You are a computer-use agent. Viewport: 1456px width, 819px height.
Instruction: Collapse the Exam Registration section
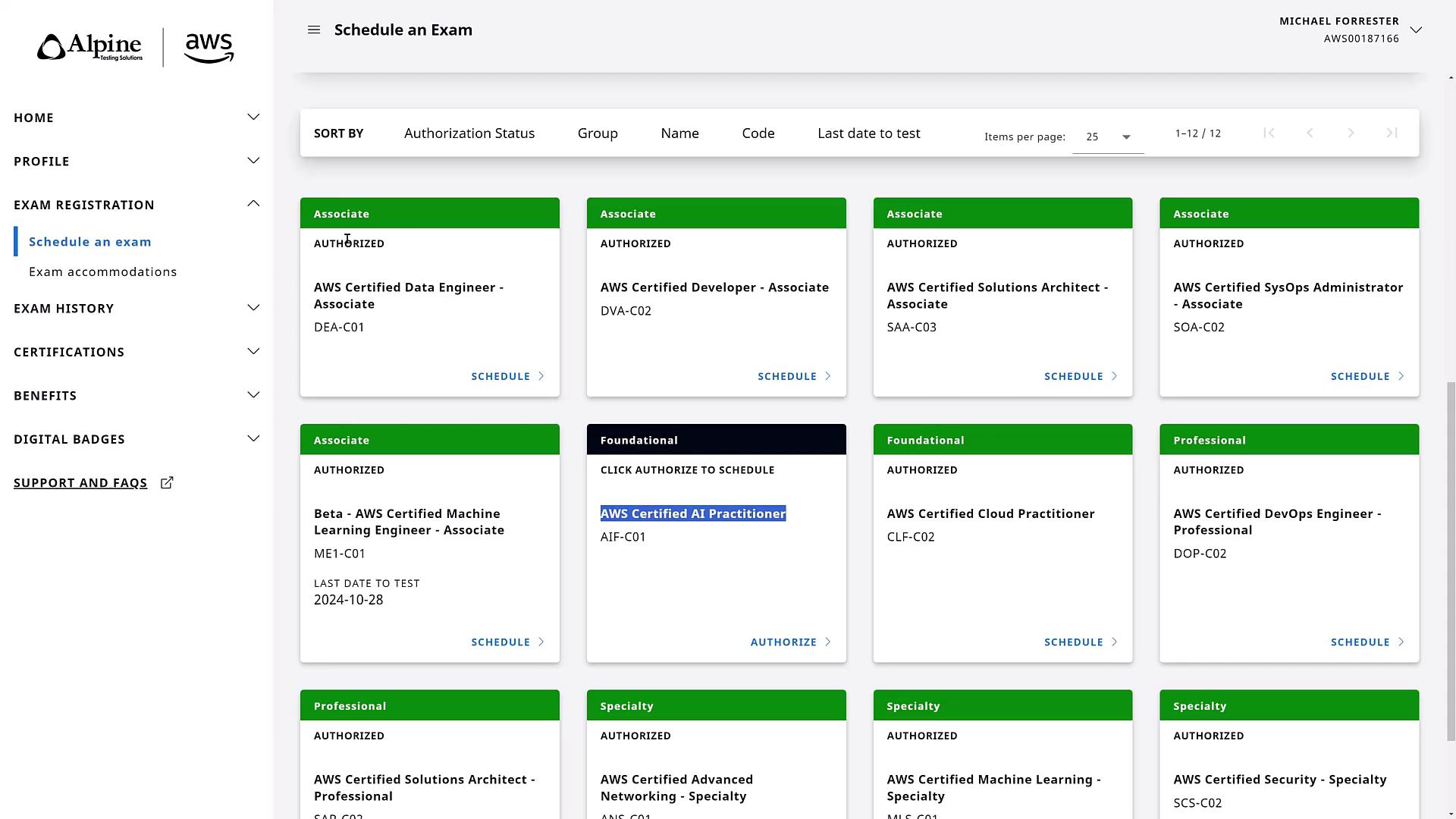253,205
